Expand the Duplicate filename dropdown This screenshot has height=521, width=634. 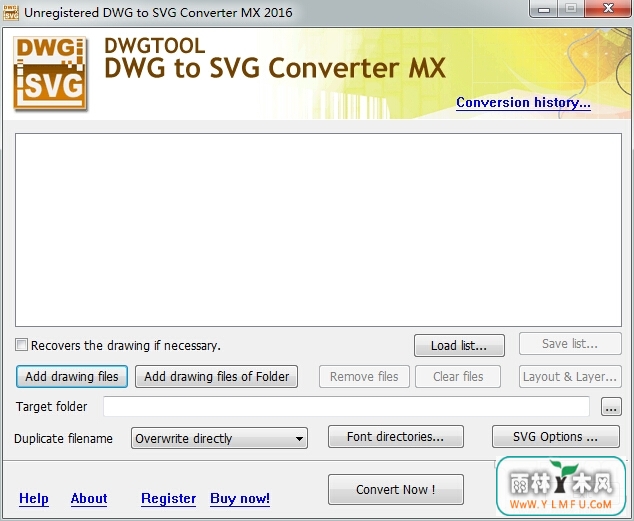(x=219, y=438)
